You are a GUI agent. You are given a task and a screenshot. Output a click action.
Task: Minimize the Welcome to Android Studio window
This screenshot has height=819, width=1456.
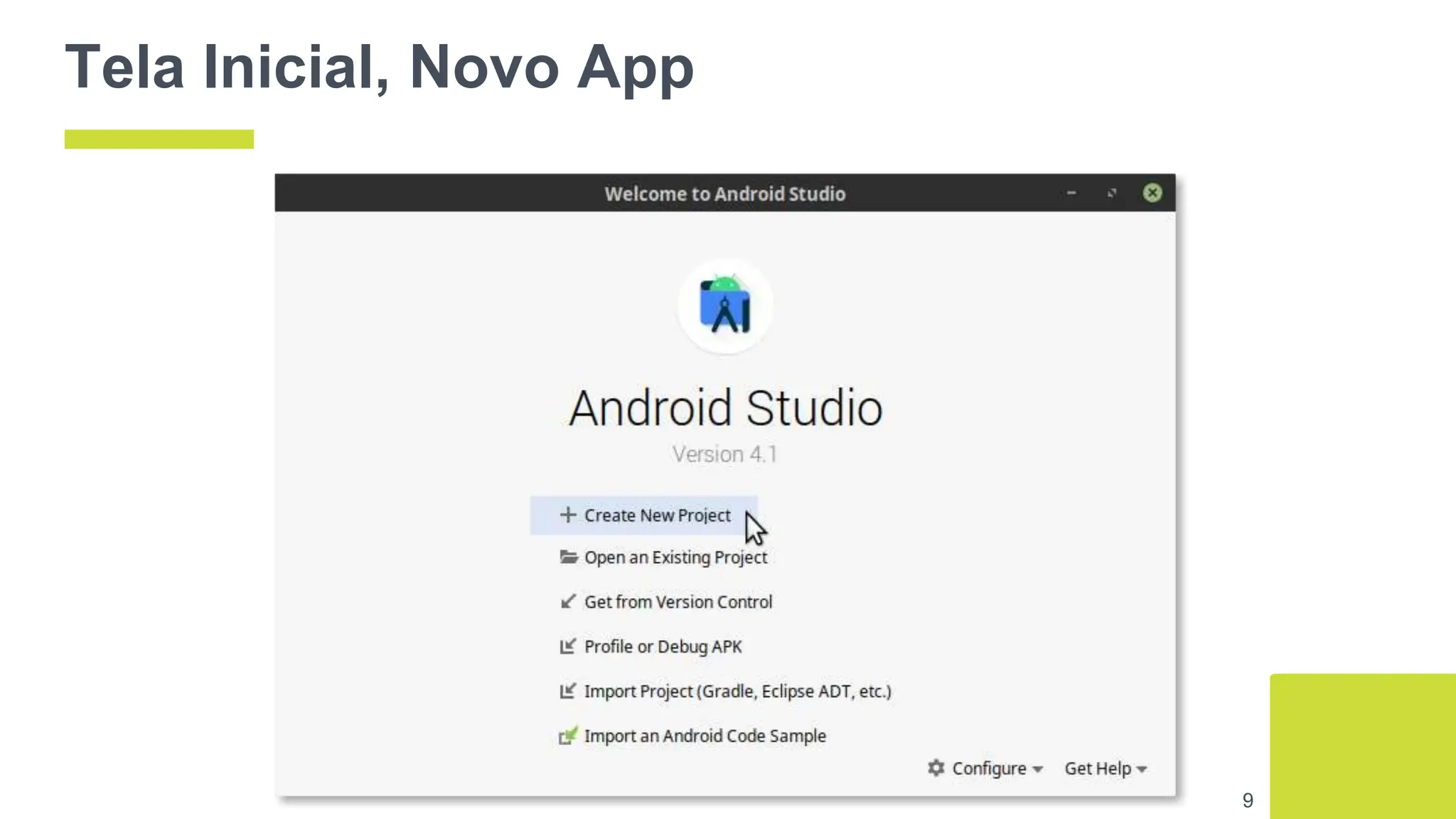pos(1071,193)
